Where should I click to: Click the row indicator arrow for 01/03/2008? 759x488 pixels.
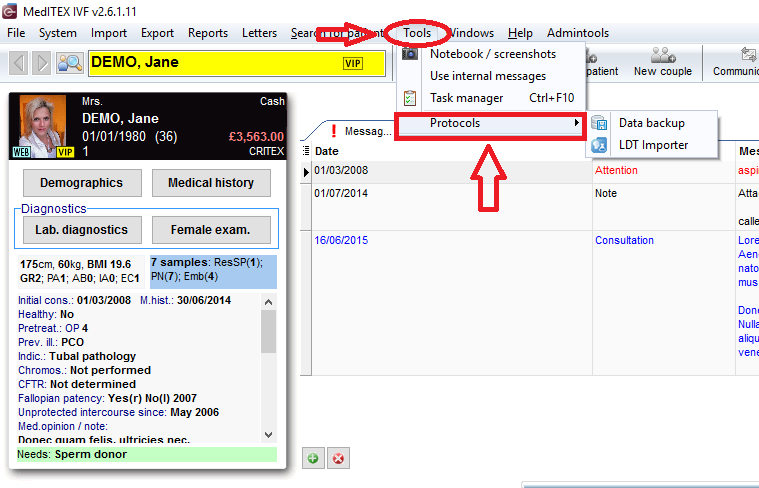click(x=306, y=172)
